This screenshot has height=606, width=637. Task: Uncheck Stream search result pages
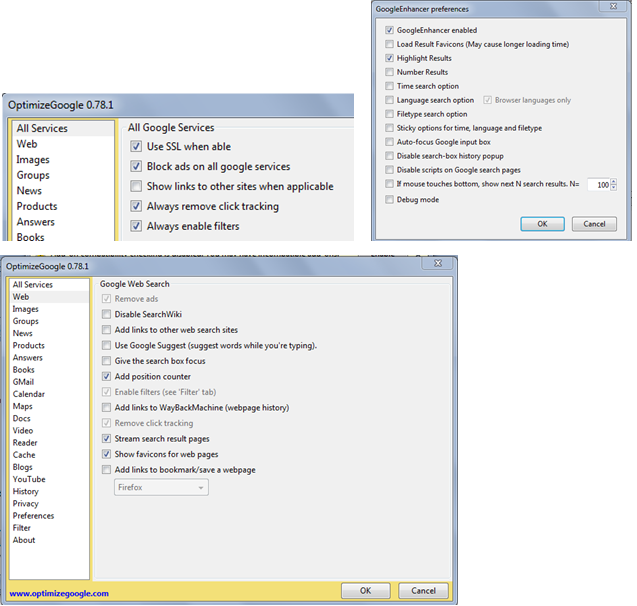point(106,439)
